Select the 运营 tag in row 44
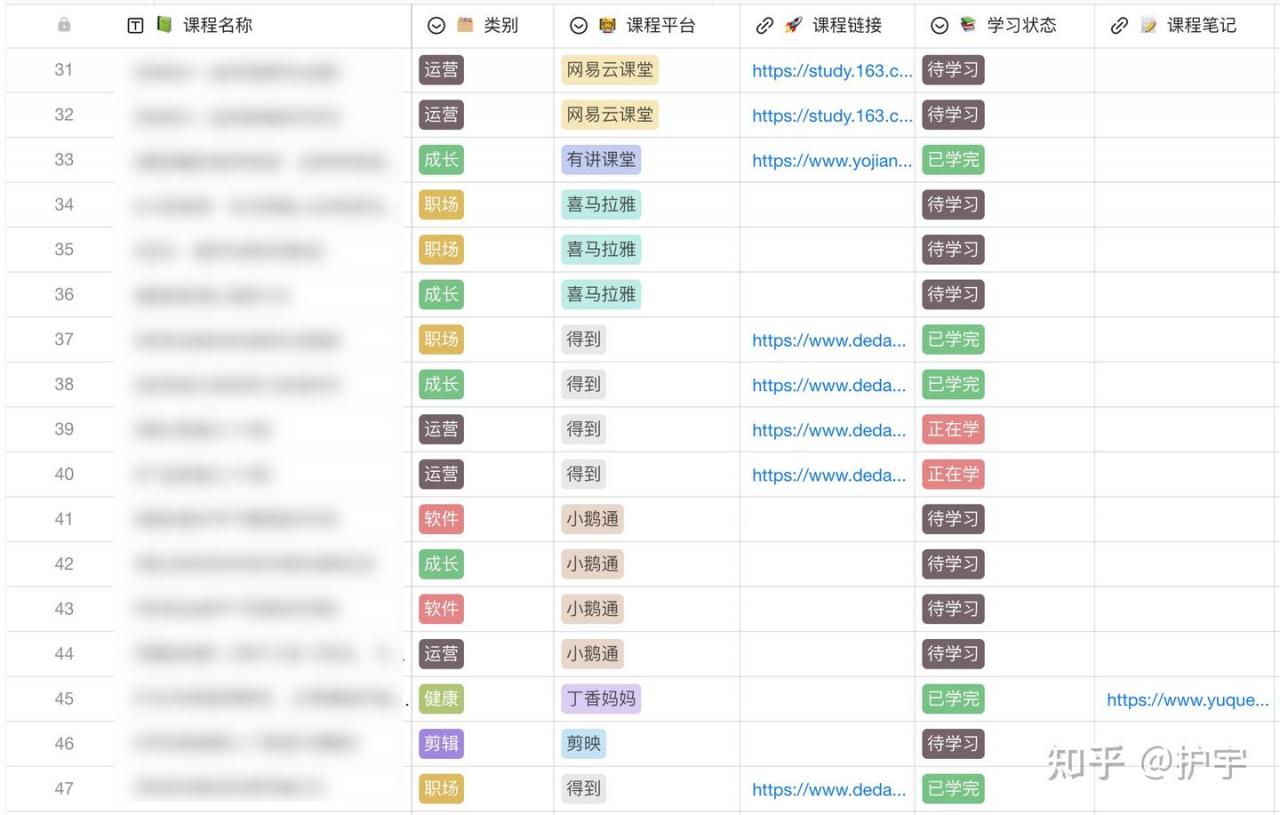The width and height of the screenshot is (1280, 815). [441, 654]
